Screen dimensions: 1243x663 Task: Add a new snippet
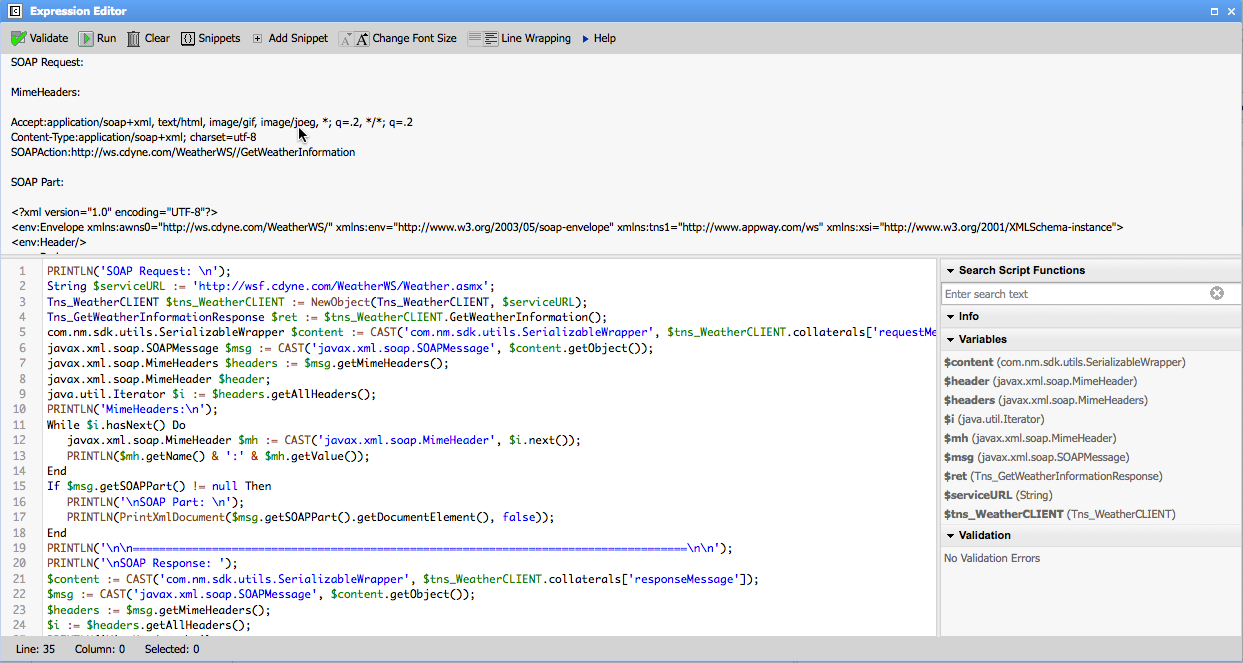tap(290, 38)
